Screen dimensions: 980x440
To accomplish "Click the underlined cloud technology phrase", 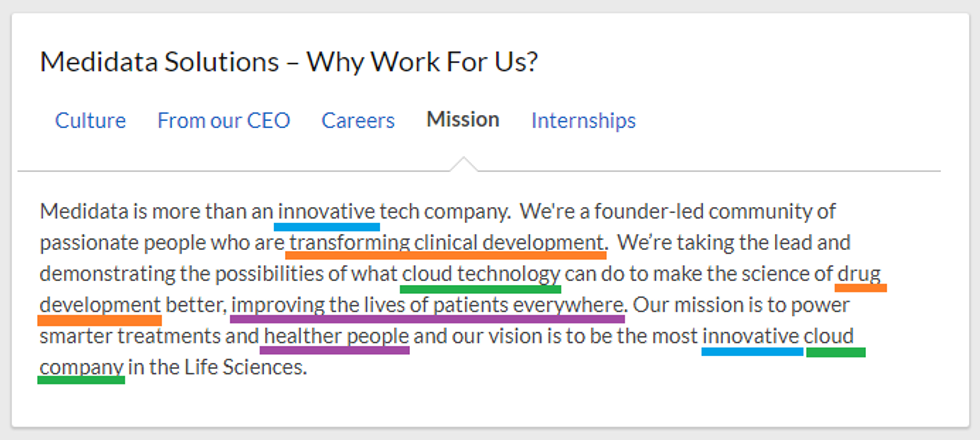I will click(x=482, y=274).
